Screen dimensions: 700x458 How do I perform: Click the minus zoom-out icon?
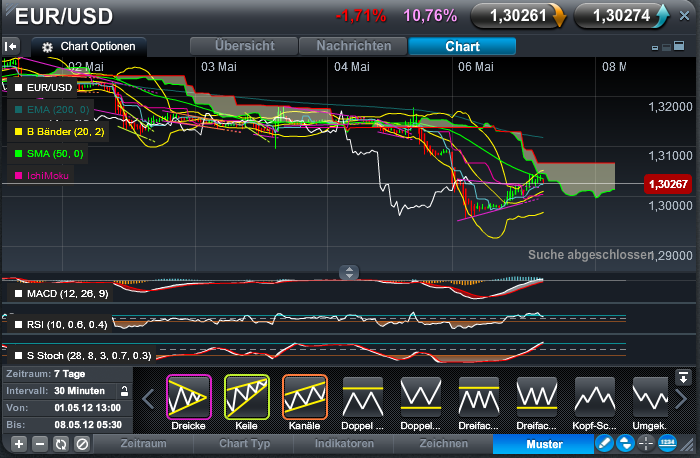(40, 444)
